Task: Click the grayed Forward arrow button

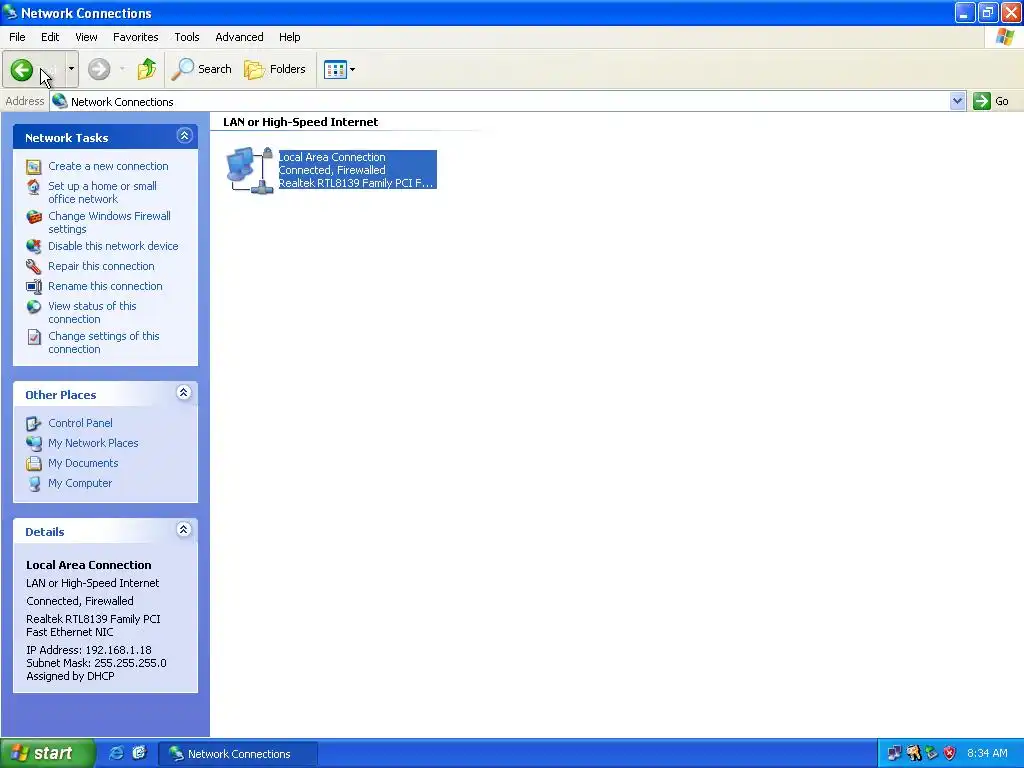Action: (99, 69)
